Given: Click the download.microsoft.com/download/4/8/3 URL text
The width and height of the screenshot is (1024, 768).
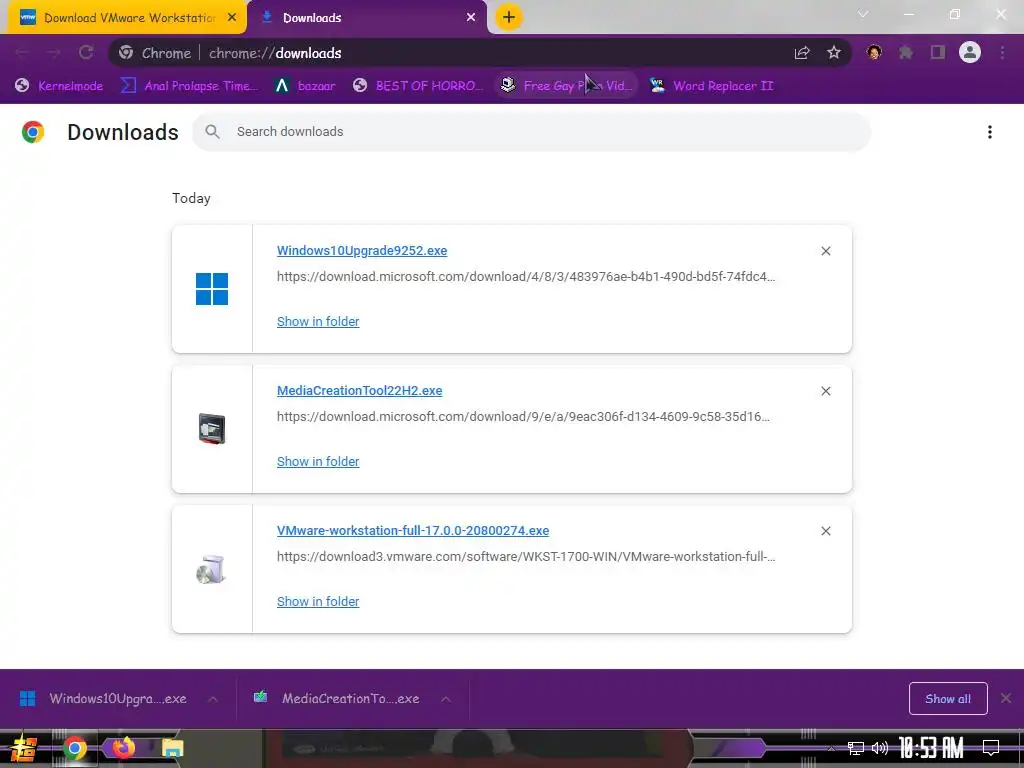Looking at the screenshot, I should click(x=526, y=277).
